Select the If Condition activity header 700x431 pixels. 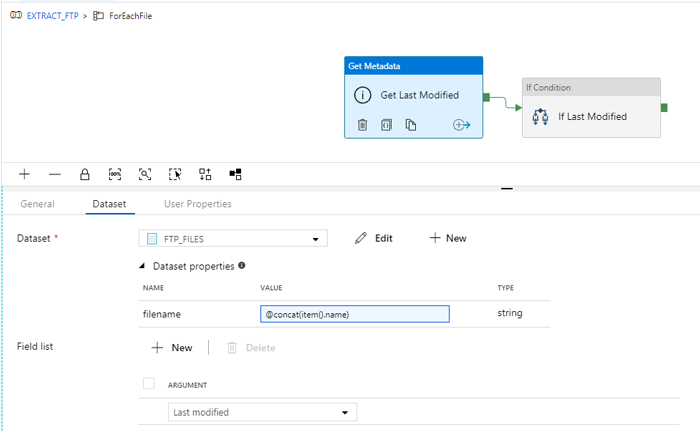point(591,88)
